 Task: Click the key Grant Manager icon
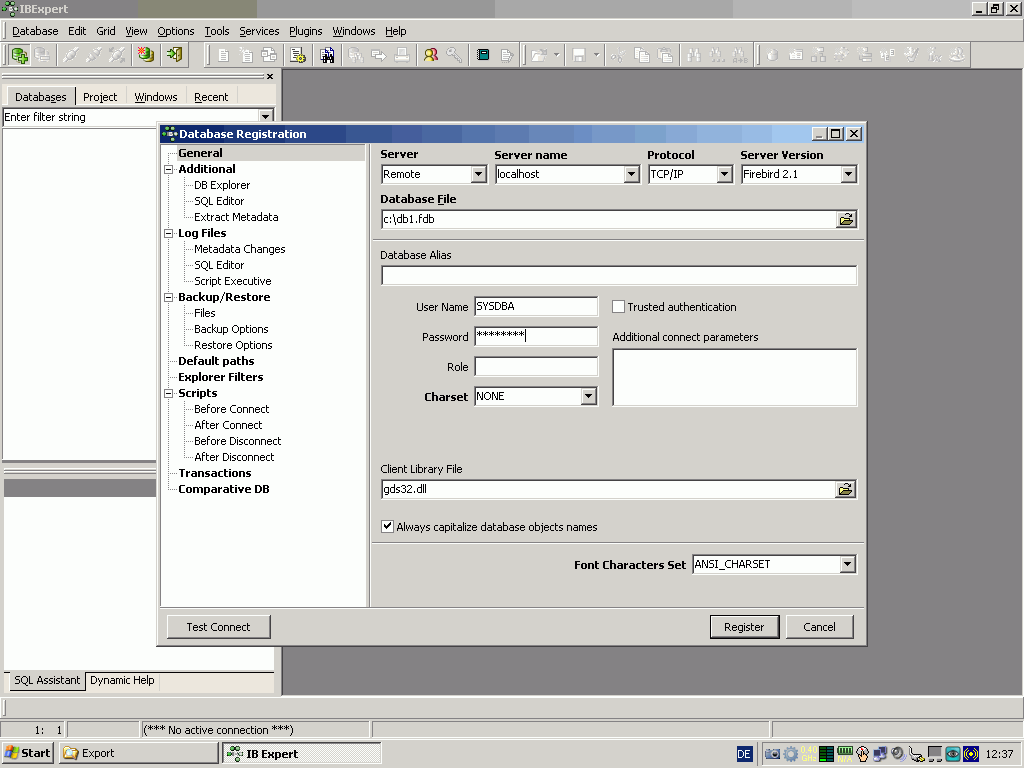pos(454,56)
